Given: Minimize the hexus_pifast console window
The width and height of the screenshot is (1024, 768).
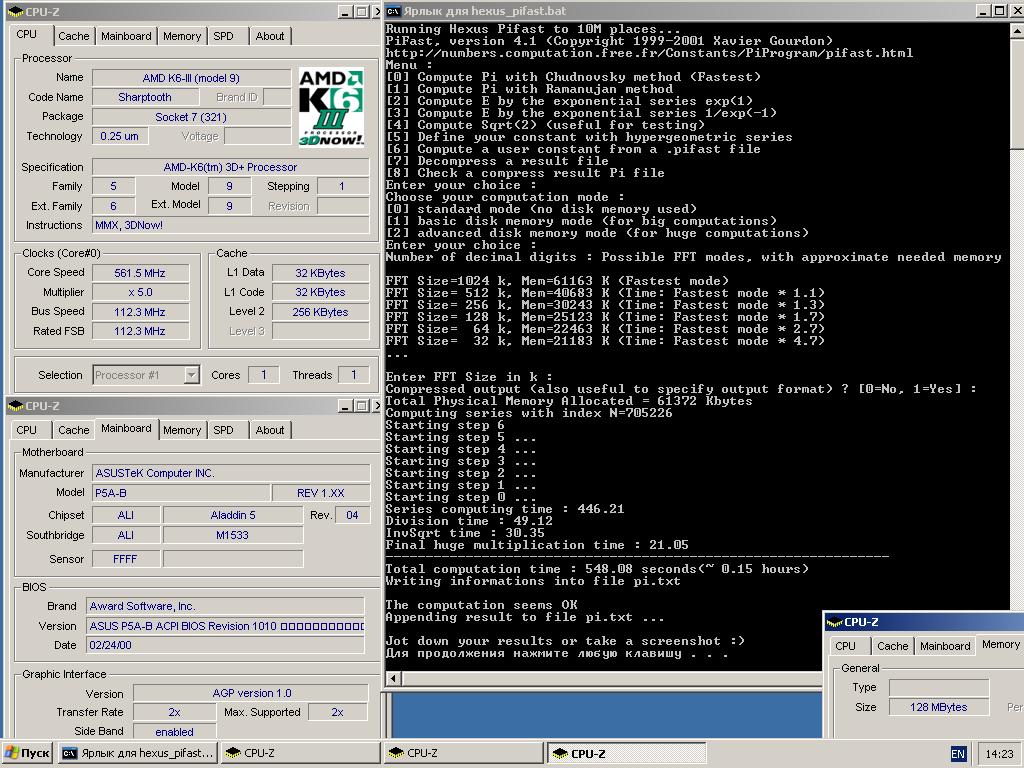Looking at the screenshot, I should tap(984, 11).
